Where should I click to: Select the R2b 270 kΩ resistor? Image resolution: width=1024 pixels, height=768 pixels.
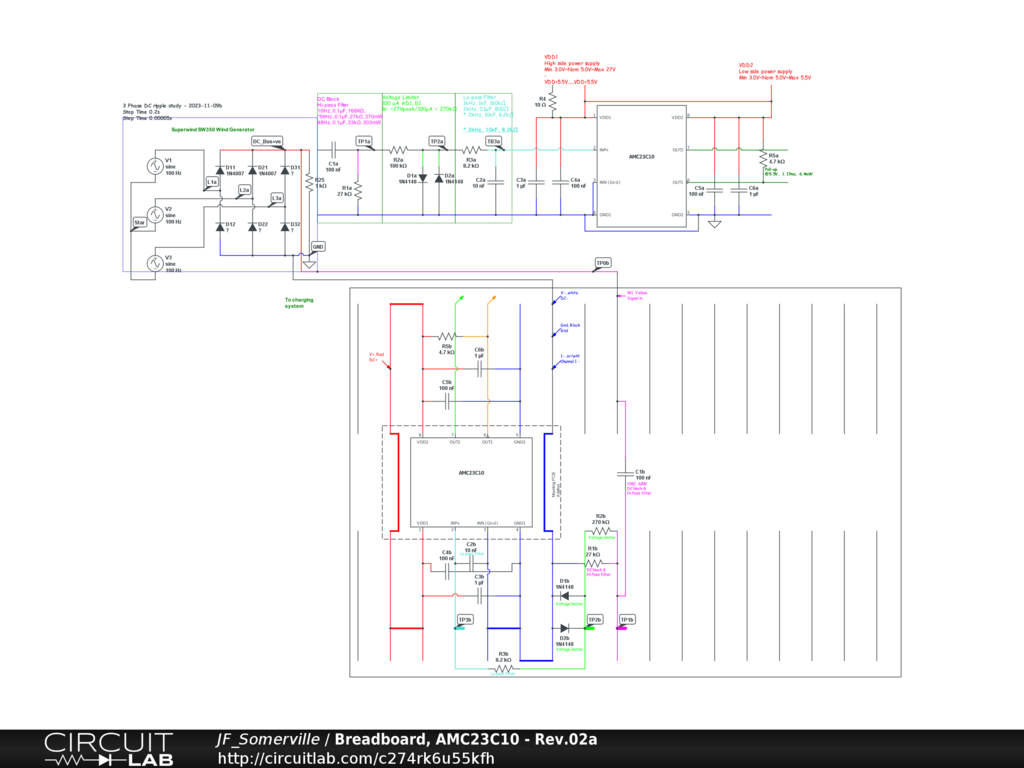(599, 531)
